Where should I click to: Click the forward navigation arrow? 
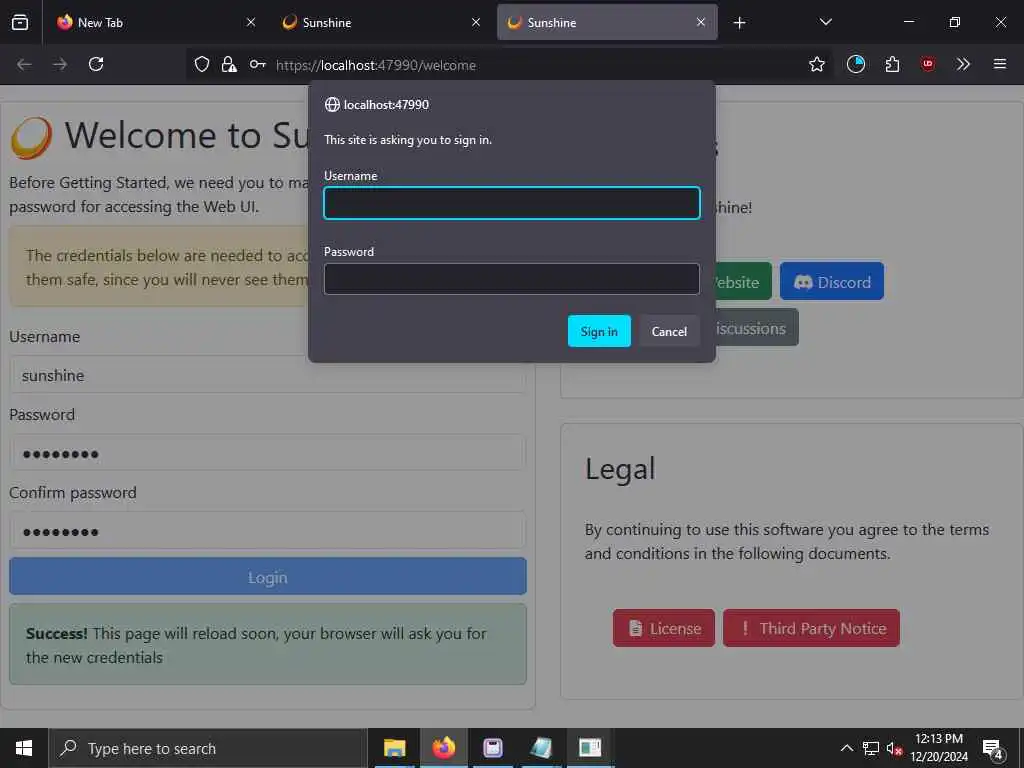[60, 64]
